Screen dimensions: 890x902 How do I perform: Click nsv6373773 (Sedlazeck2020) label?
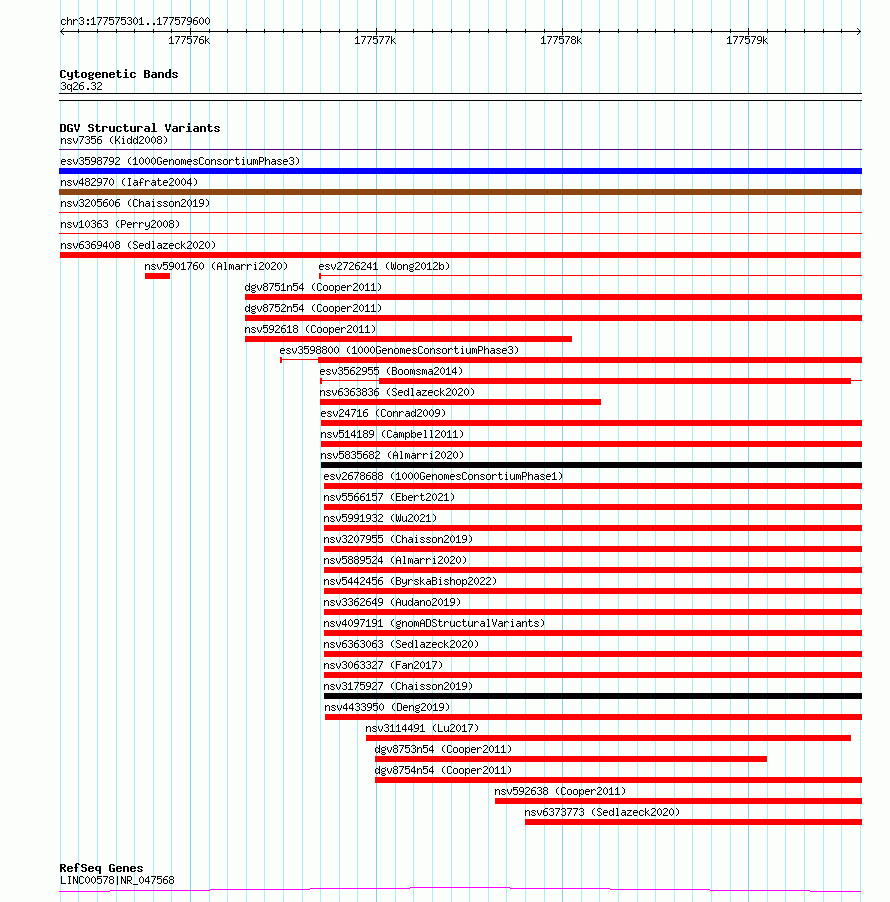[x=602, y=812]
